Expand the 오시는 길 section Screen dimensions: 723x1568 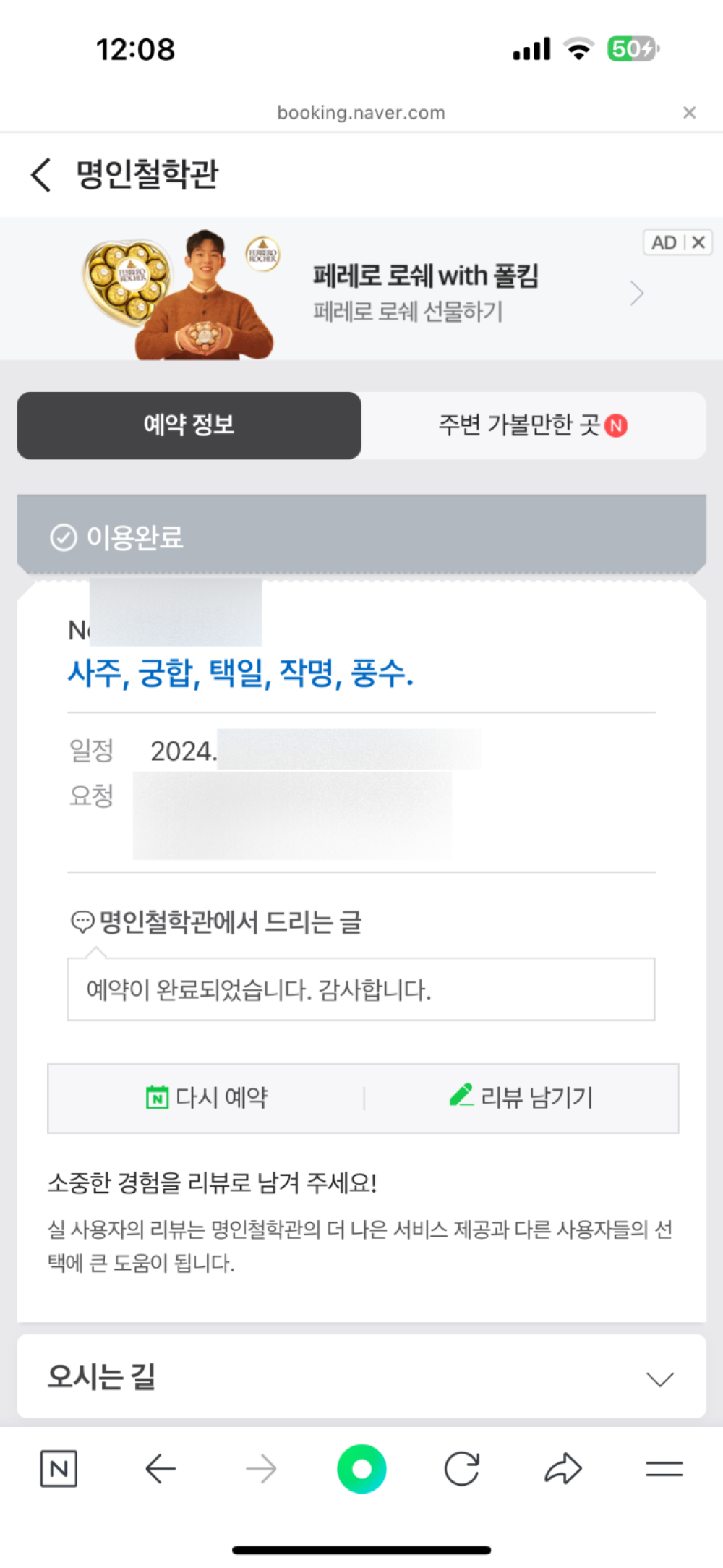pos(659,1379)
